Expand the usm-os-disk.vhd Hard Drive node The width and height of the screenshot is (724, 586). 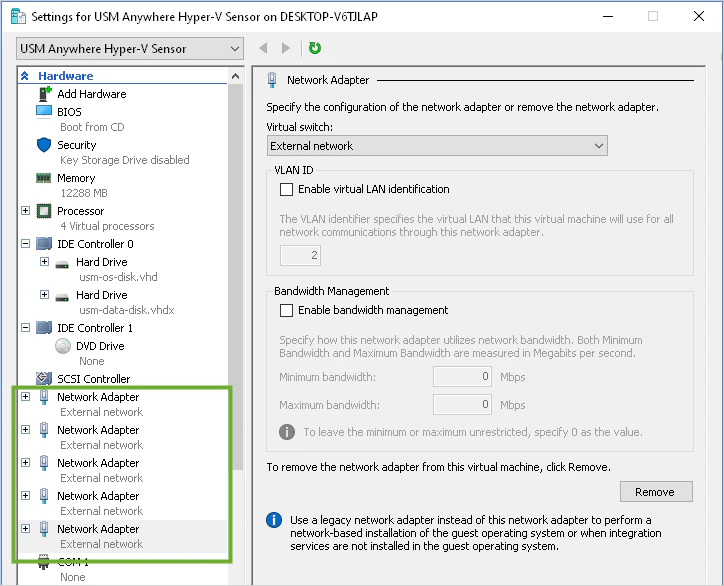pyautogui.click(x=44, y=261)
